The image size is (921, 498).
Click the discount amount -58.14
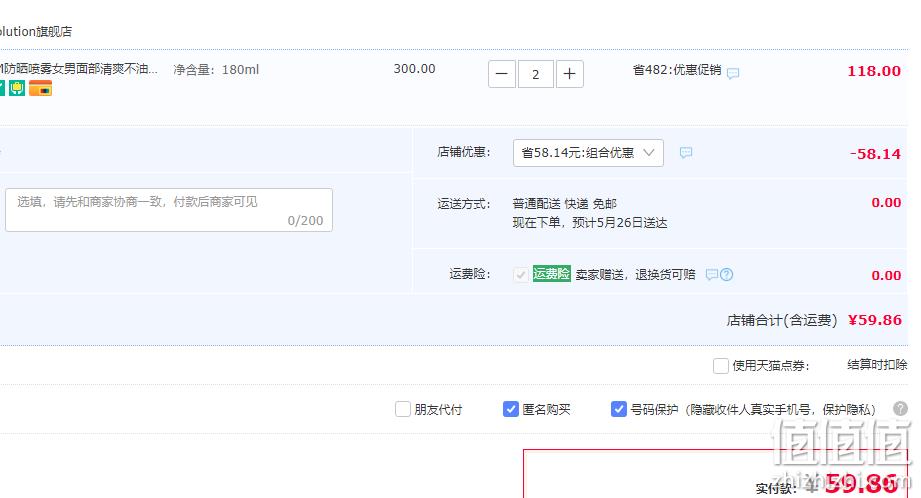coord(875,154)
